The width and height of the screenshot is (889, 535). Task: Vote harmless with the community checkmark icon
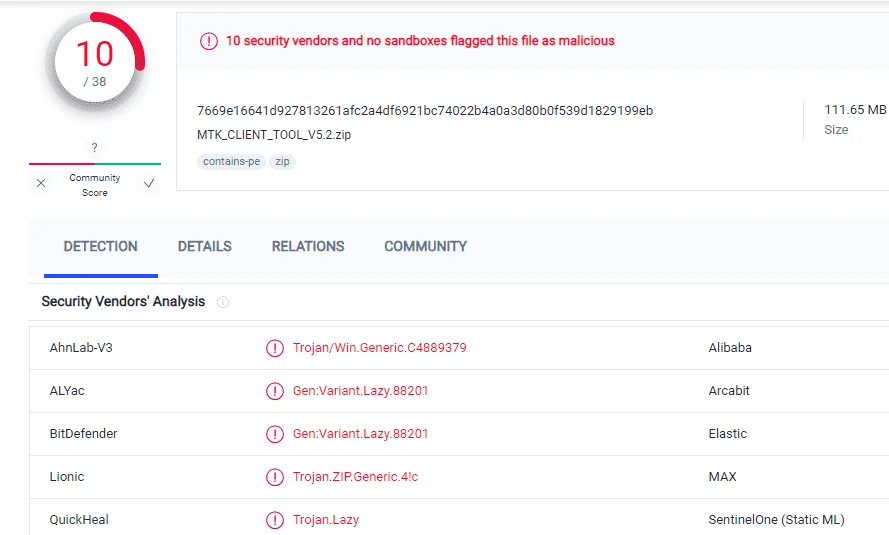(149, 183)
